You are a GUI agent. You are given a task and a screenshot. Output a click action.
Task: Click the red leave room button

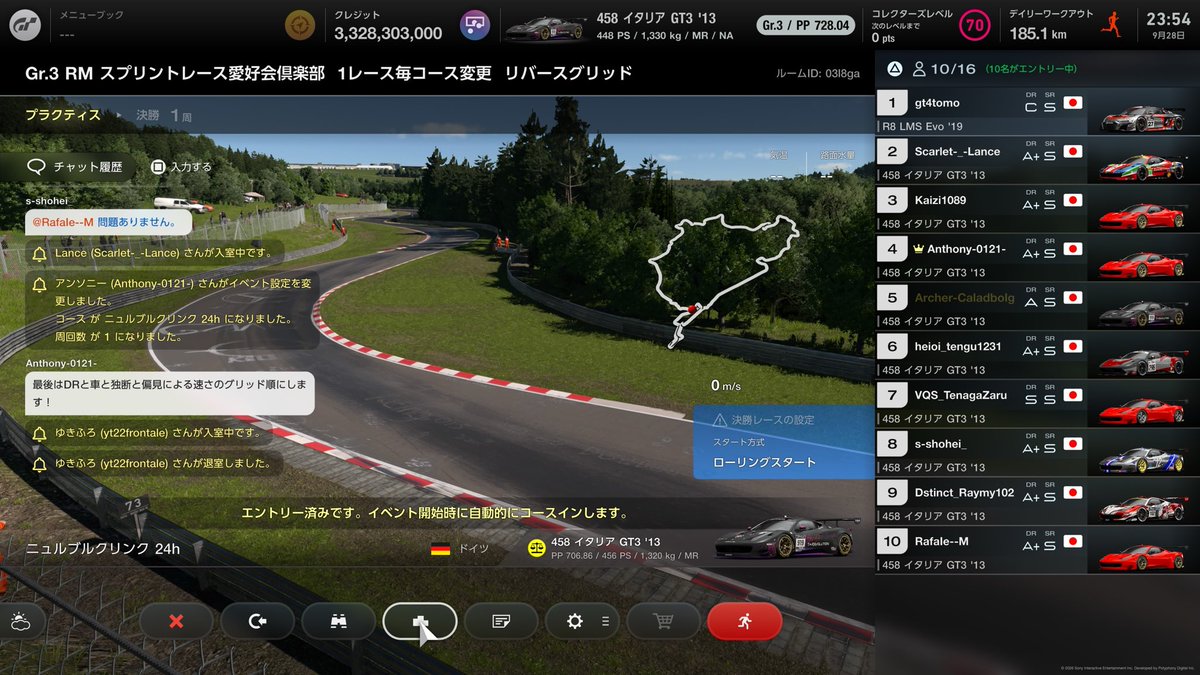[744, 621]
